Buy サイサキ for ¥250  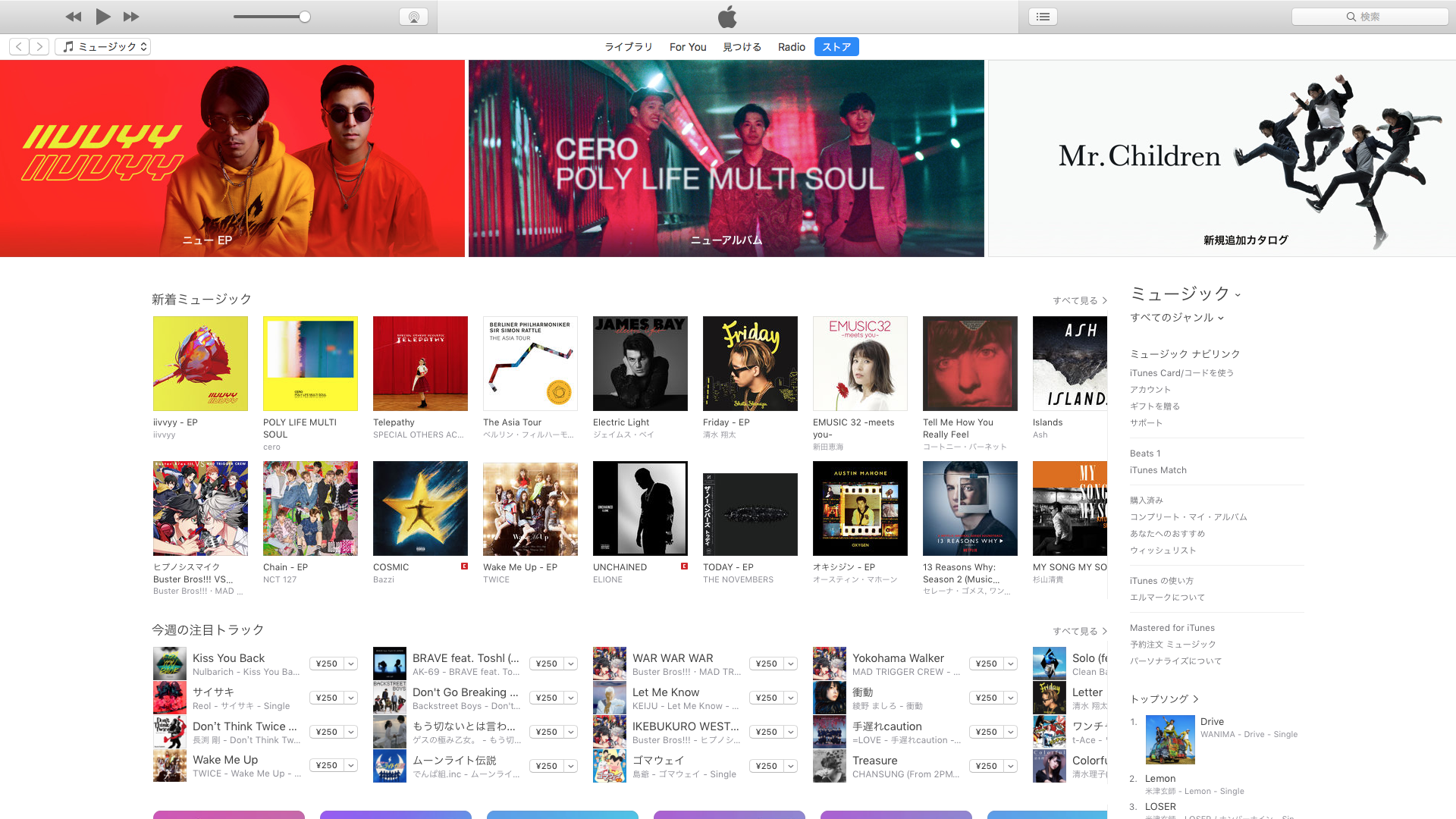point(327,698)
